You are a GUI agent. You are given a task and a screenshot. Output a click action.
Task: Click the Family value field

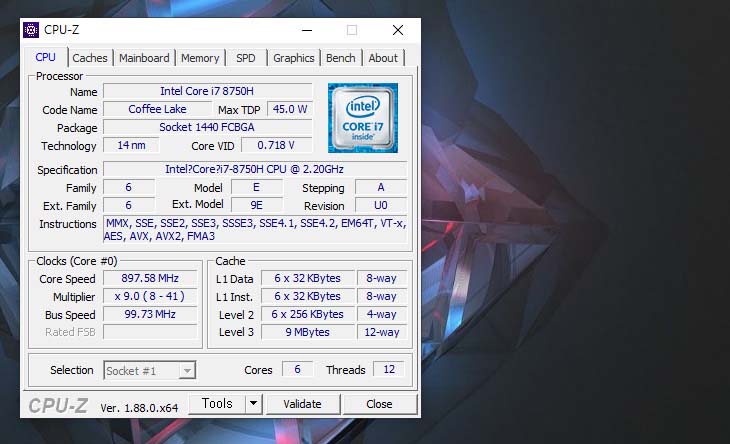tap(129, 187)
